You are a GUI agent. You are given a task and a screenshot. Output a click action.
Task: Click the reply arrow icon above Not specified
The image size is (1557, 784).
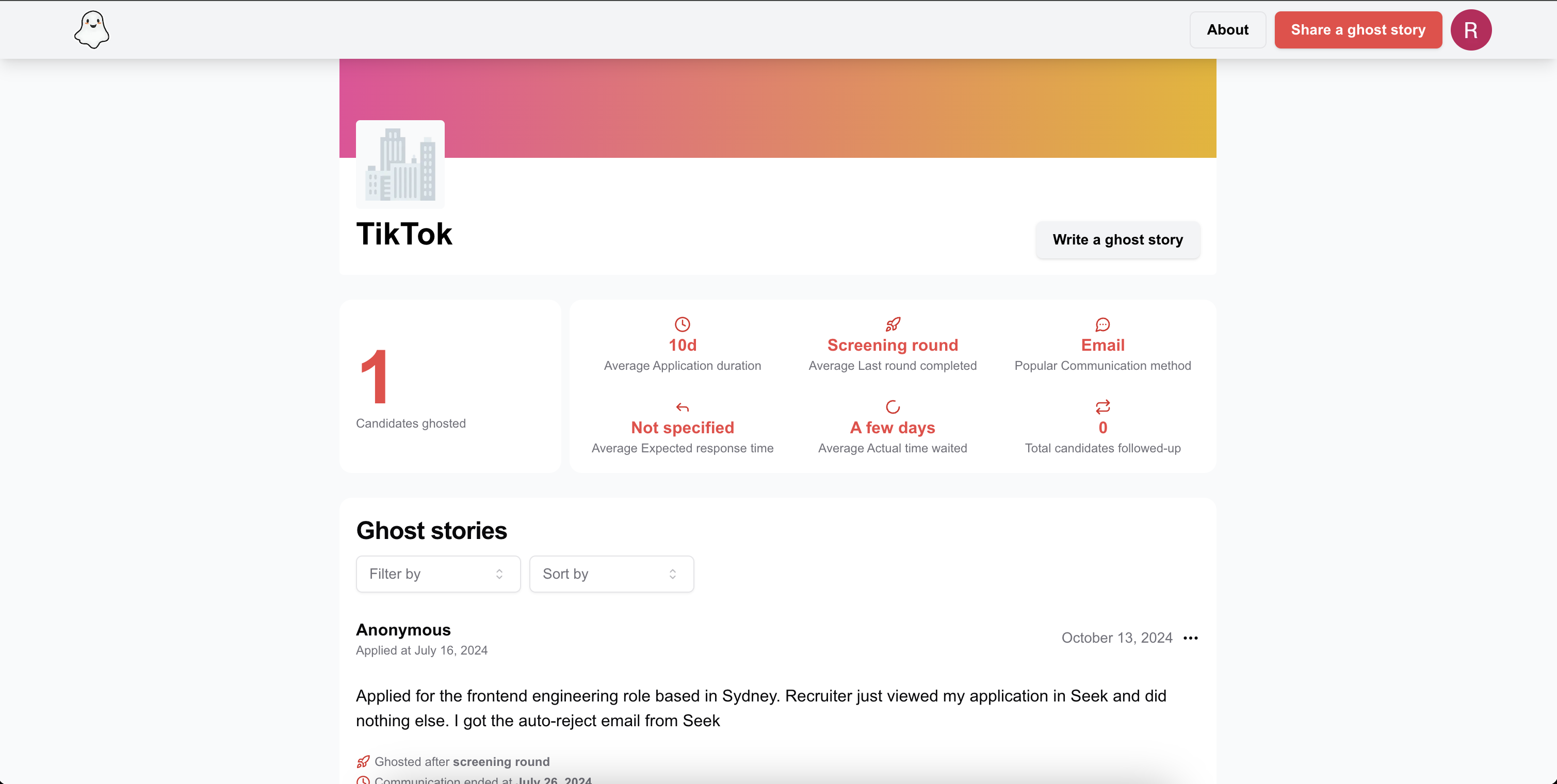(683, 407)
